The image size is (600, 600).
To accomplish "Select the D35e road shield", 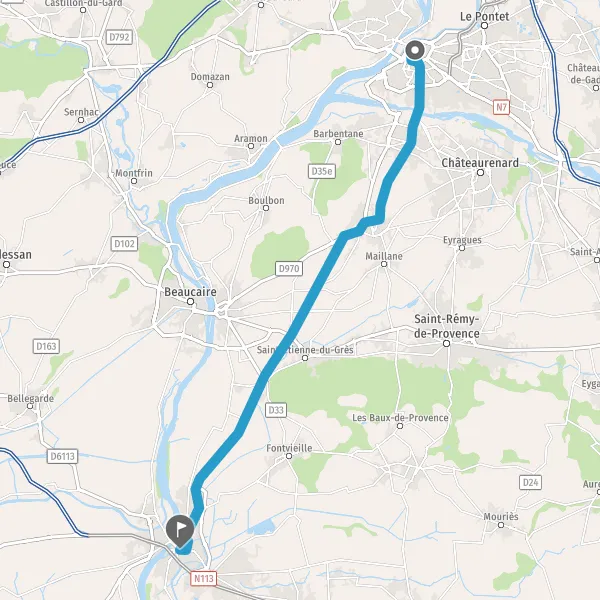I will pos(322,171).
